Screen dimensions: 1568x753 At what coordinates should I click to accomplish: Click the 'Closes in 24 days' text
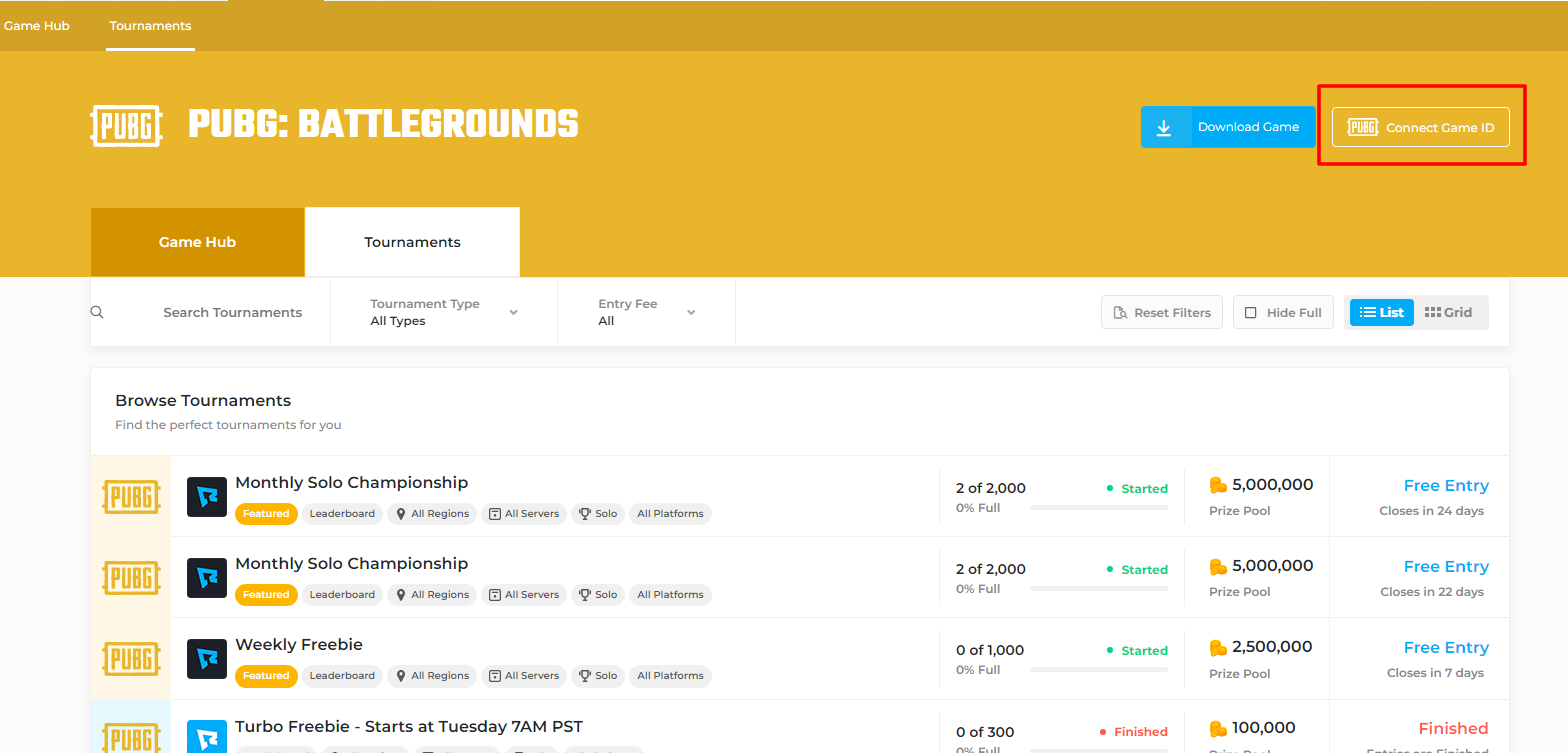1431,511
